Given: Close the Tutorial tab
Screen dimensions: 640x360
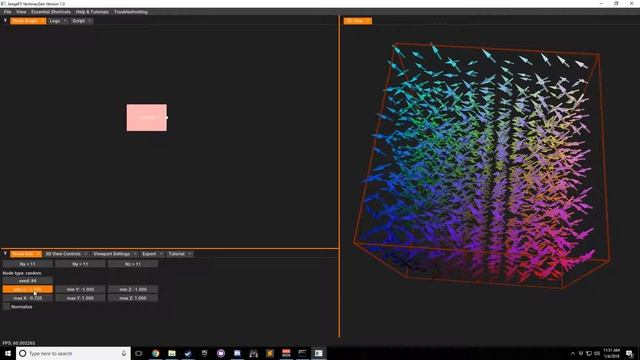Looking at the screenshot, I should [x=190, y=254].
